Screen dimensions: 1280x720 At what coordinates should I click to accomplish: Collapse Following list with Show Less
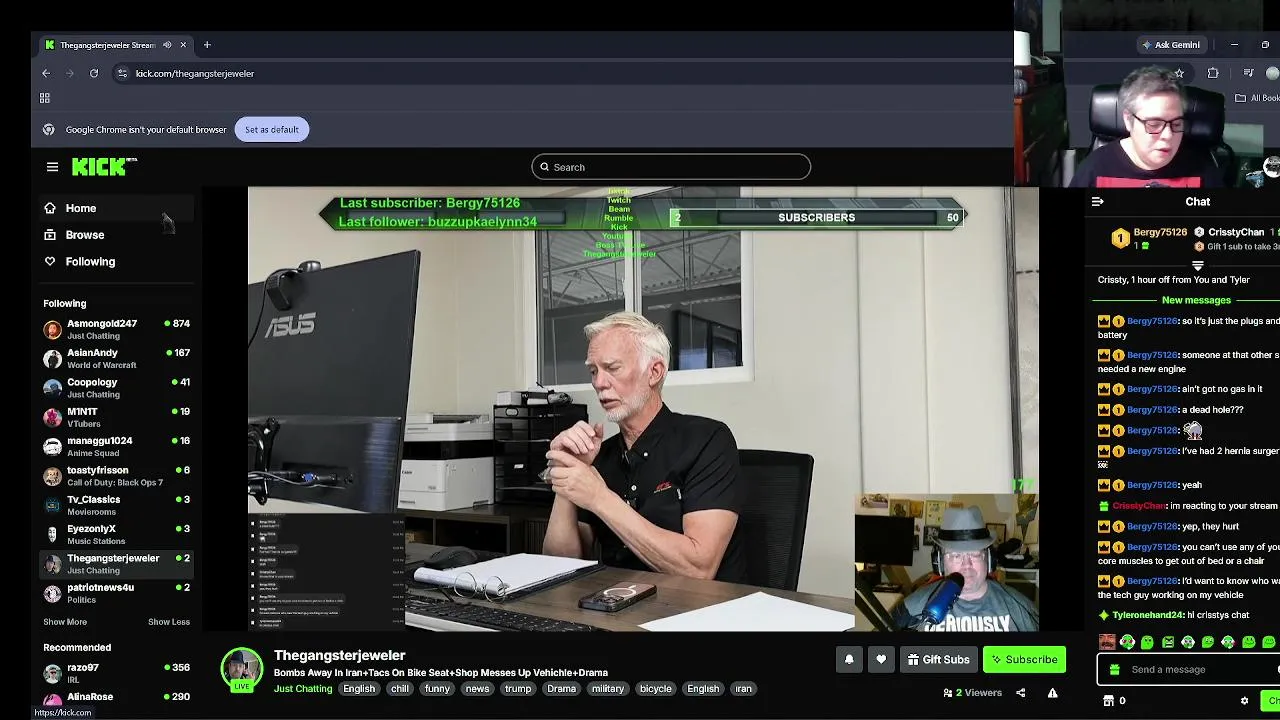(169, 622)
